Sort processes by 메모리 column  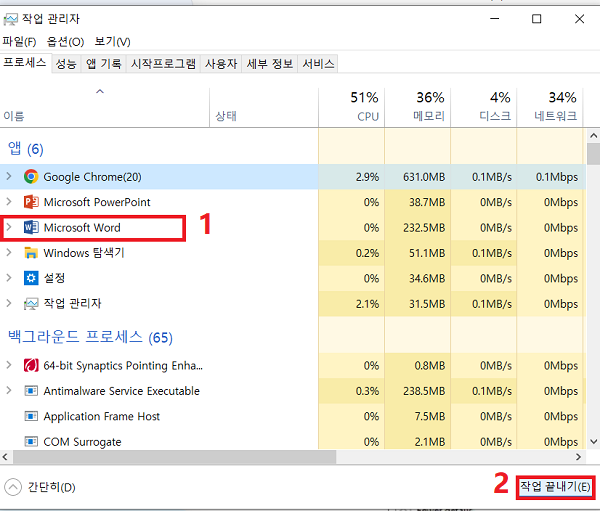pos(418,107)
